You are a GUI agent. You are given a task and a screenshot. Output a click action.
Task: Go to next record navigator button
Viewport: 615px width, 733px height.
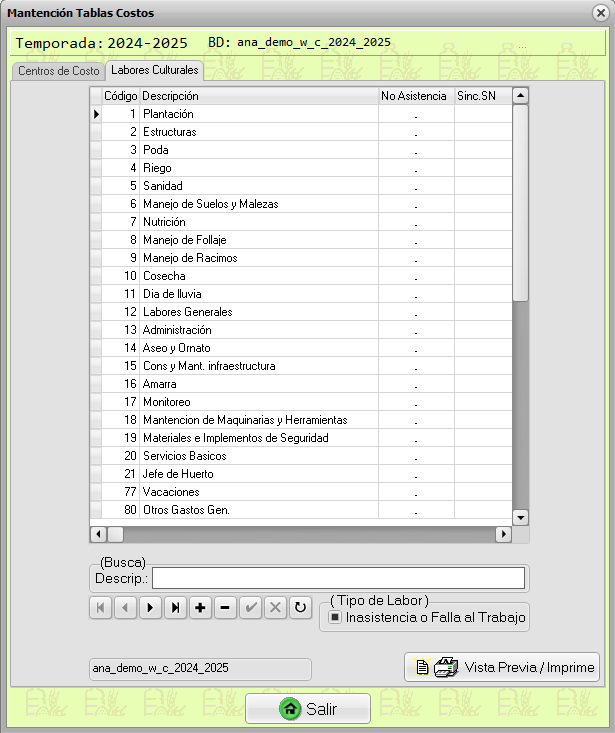[x=150, y=608]
